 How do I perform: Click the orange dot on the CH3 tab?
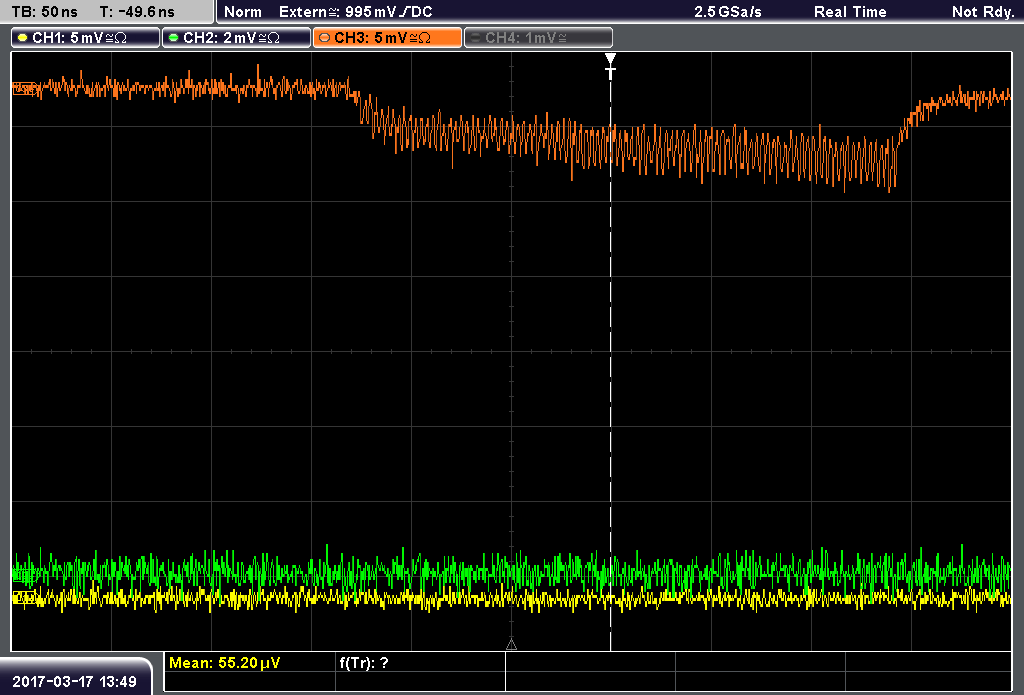click(x=325, y=38)
